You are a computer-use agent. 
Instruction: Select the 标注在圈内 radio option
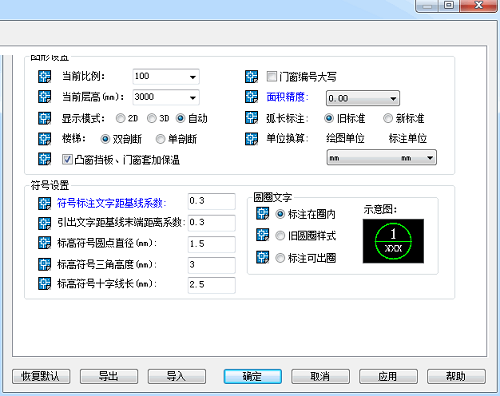[280, 214]
